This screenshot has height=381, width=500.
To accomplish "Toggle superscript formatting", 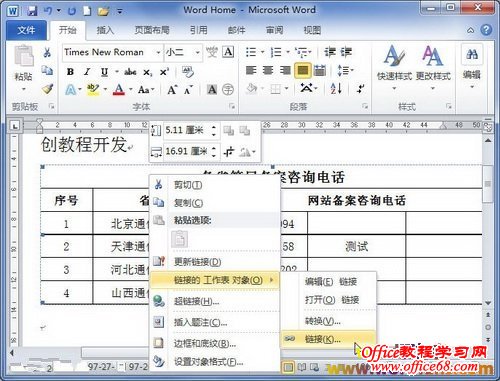I will pos(164,72).
